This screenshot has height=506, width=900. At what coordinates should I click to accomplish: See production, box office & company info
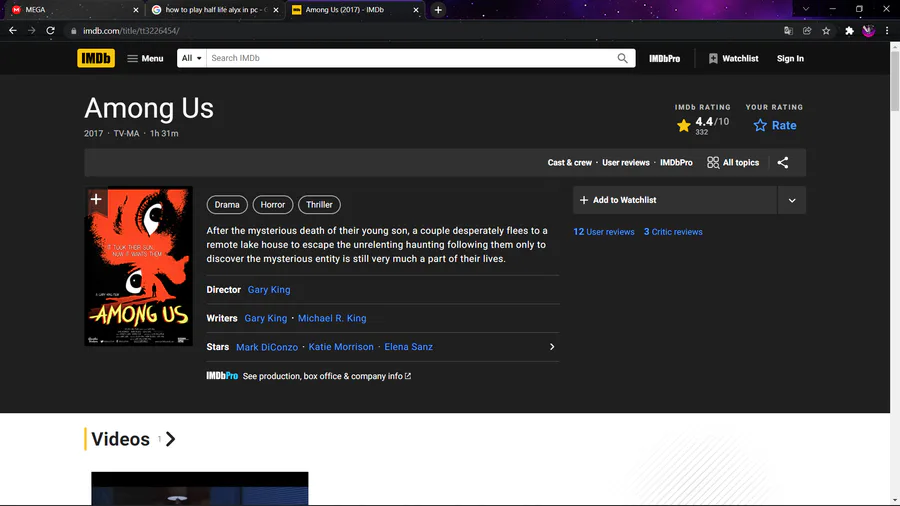point(327,376)
